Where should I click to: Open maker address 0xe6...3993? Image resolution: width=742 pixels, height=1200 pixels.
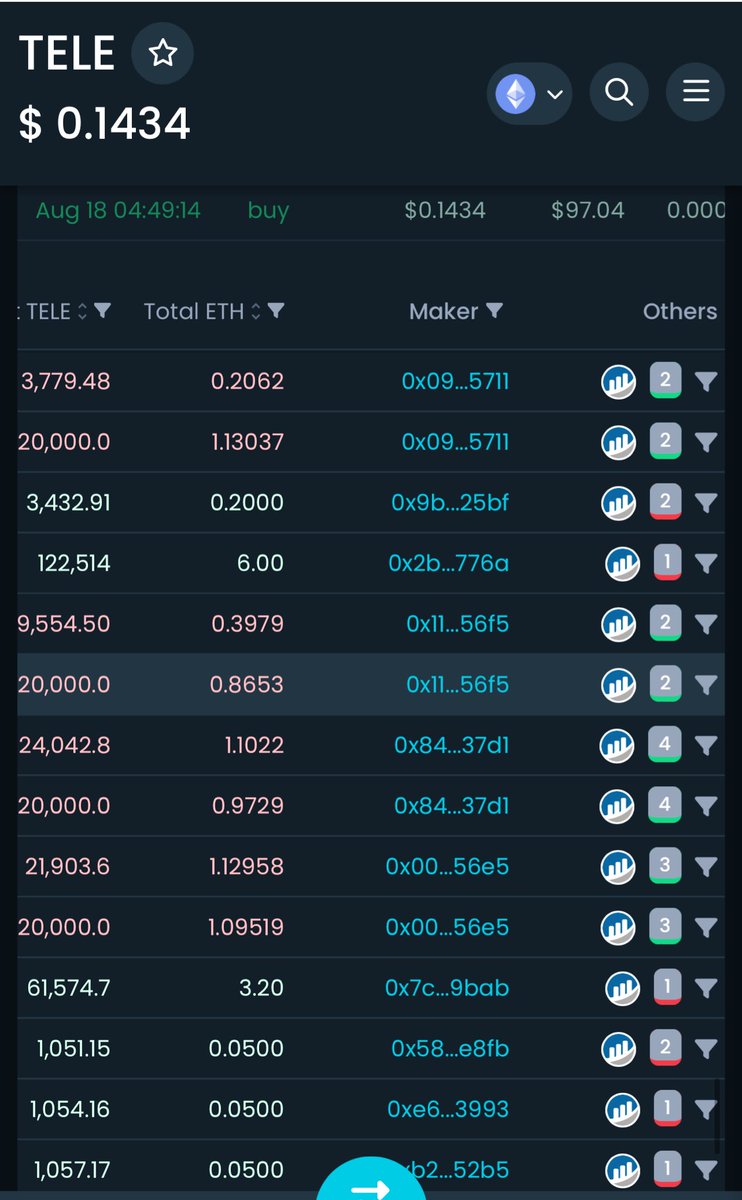click(x=448, y=1109)
